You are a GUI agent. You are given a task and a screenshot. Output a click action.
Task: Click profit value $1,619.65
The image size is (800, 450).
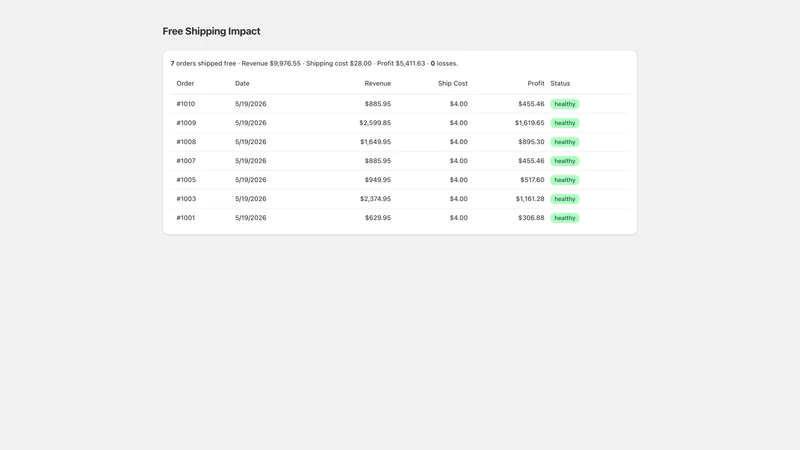pyautogui.click(x=530, y=122)
